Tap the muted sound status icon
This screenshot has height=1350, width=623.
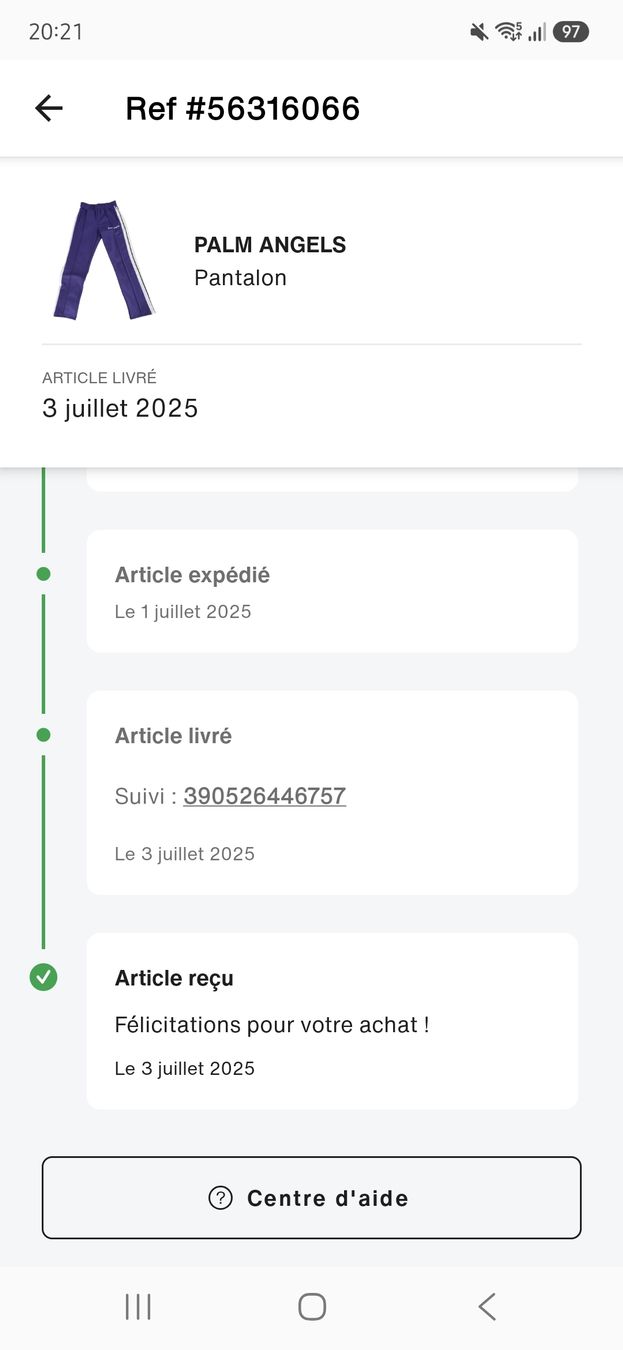pyautogui.click(x=479, y=32)
